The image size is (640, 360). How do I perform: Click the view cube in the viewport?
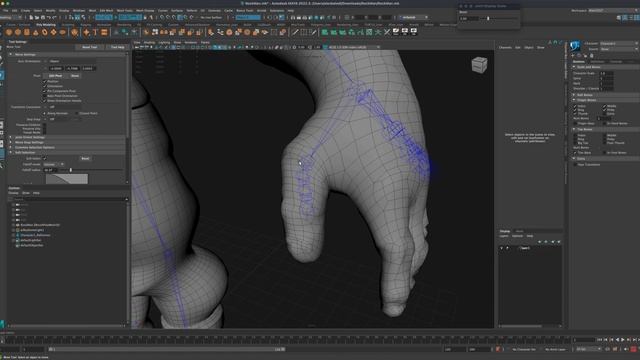tap(479, 65)
